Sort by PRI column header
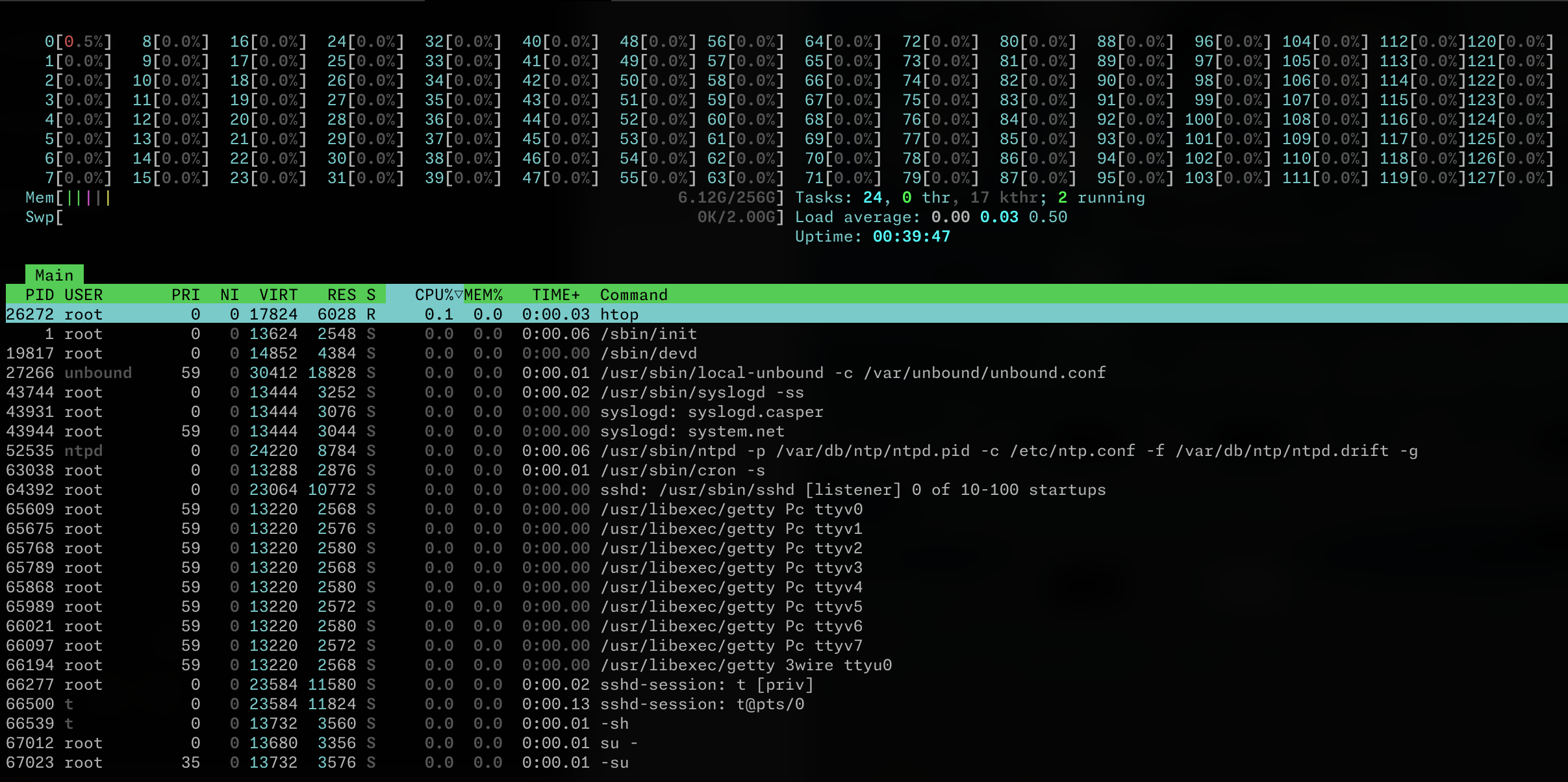 (185, 294)
